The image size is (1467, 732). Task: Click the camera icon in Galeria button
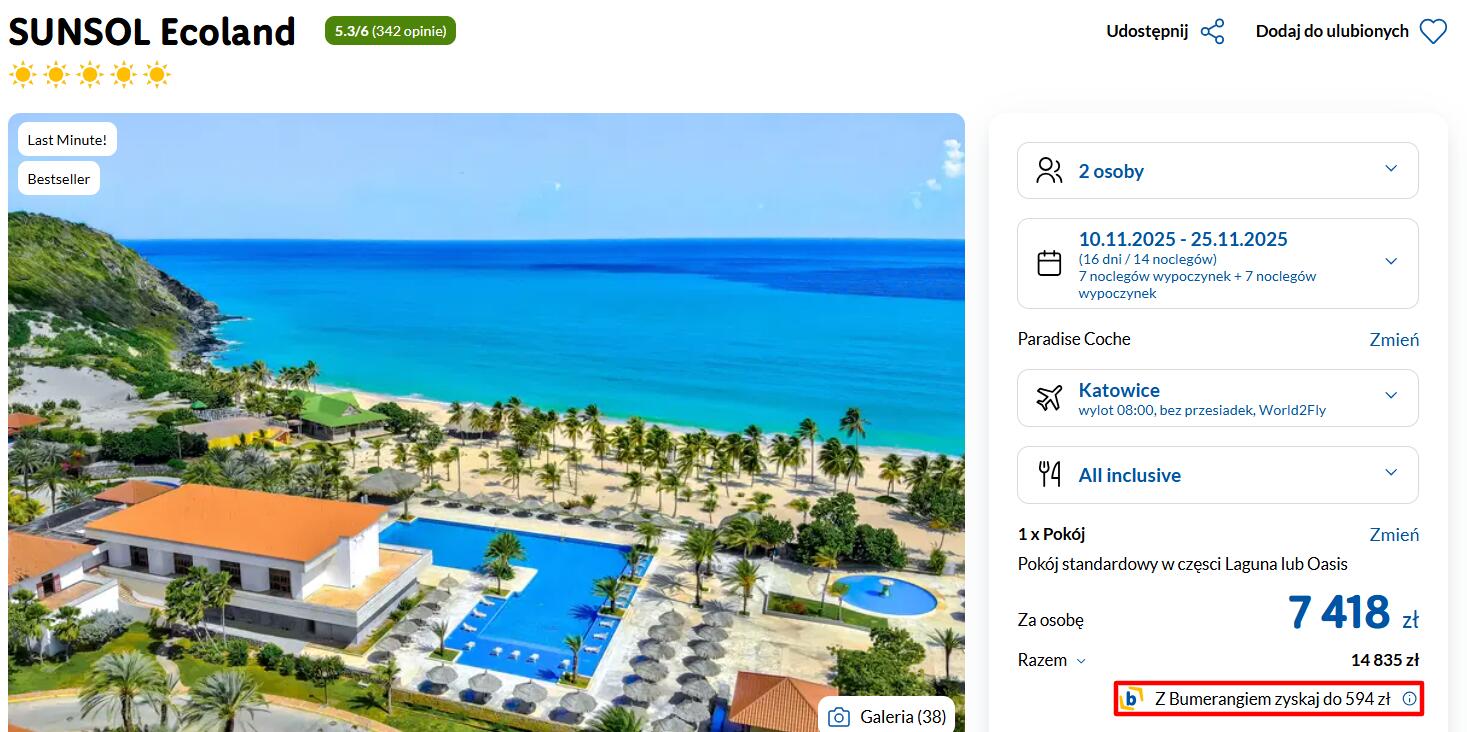pos(839,717)
